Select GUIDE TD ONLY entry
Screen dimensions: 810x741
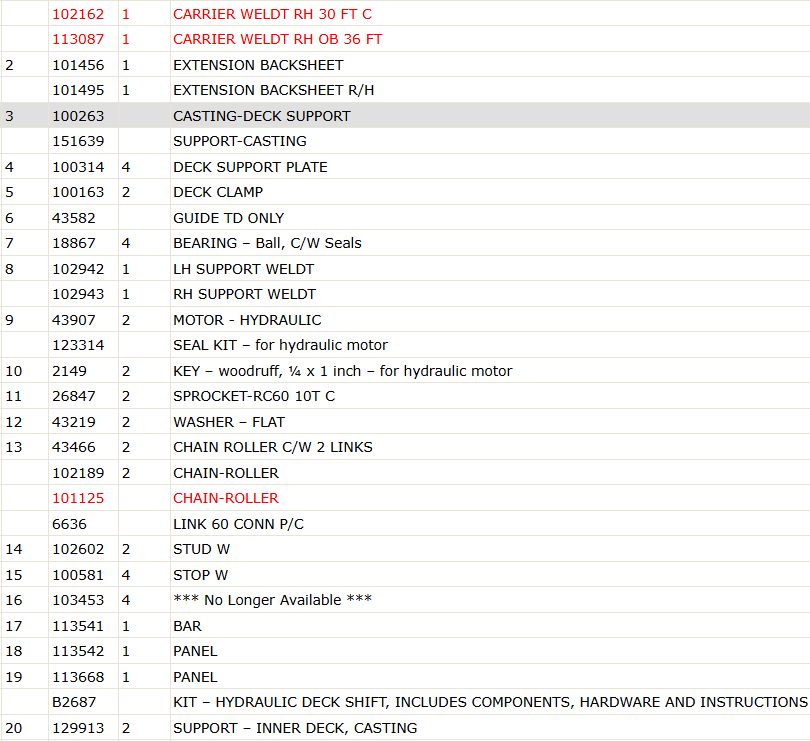(228, 218)
